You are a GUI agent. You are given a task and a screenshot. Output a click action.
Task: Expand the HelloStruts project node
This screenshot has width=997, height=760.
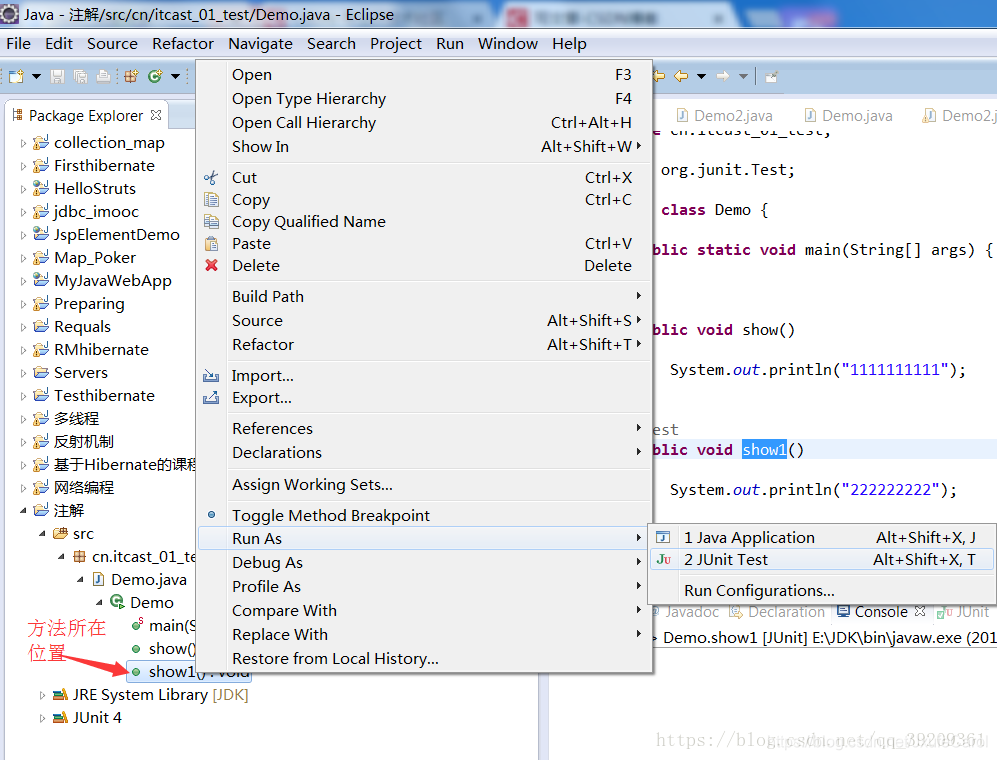24,189
